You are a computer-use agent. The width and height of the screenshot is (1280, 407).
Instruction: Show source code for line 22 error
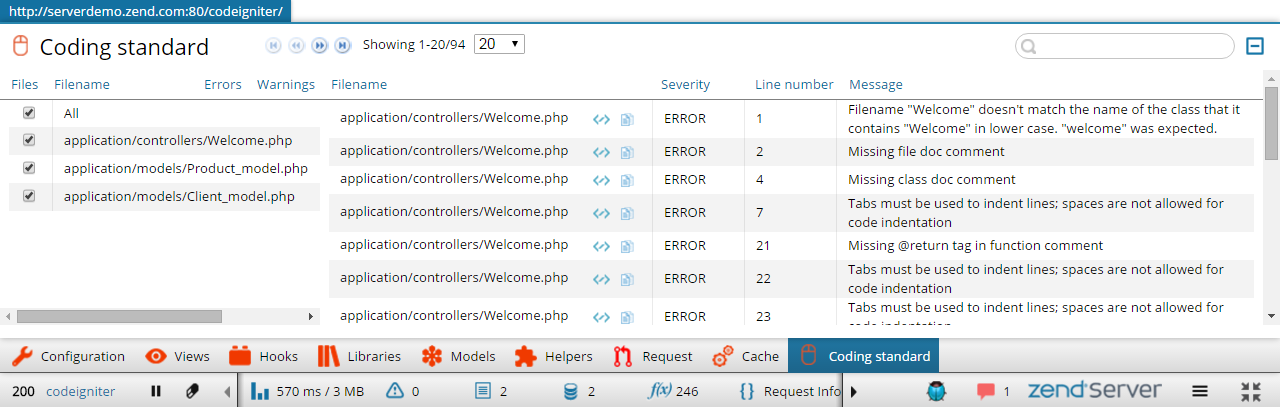[601, 279]
